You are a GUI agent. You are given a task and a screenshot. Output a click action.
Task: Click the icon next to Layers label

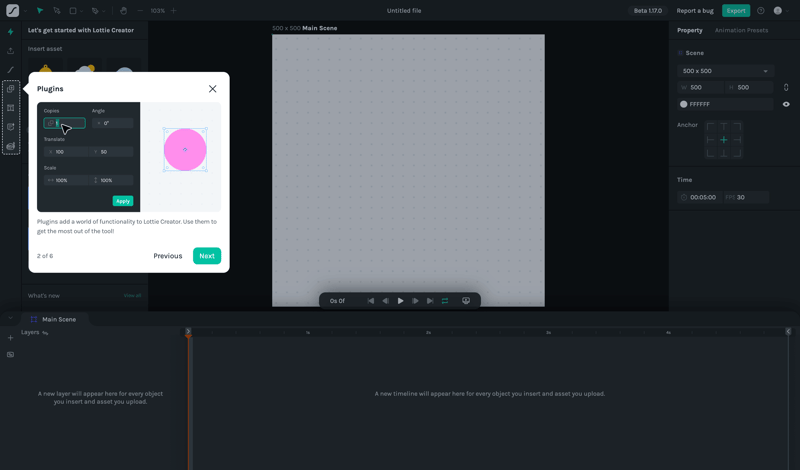[45, 333]
